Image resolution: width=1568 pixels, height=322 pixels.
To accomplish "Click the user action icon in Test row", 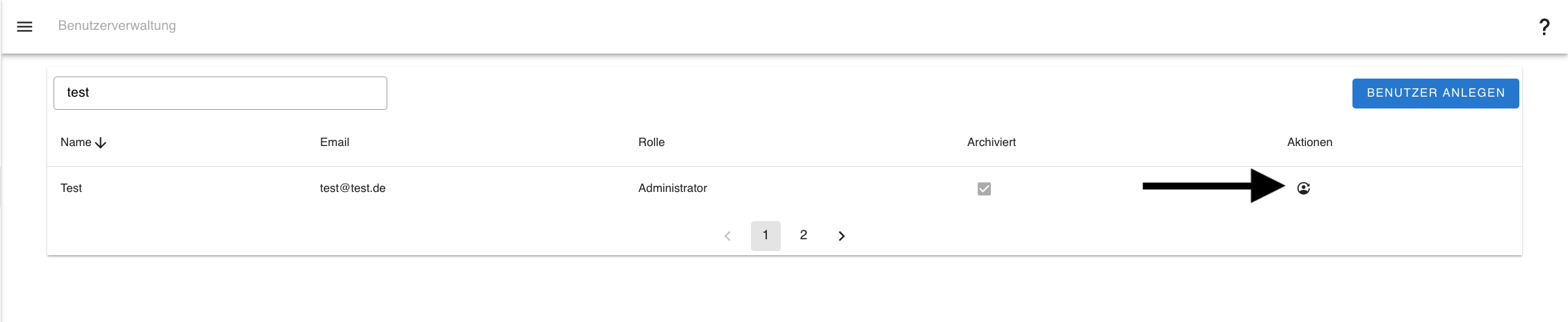I will click(x=1303, y=188).
